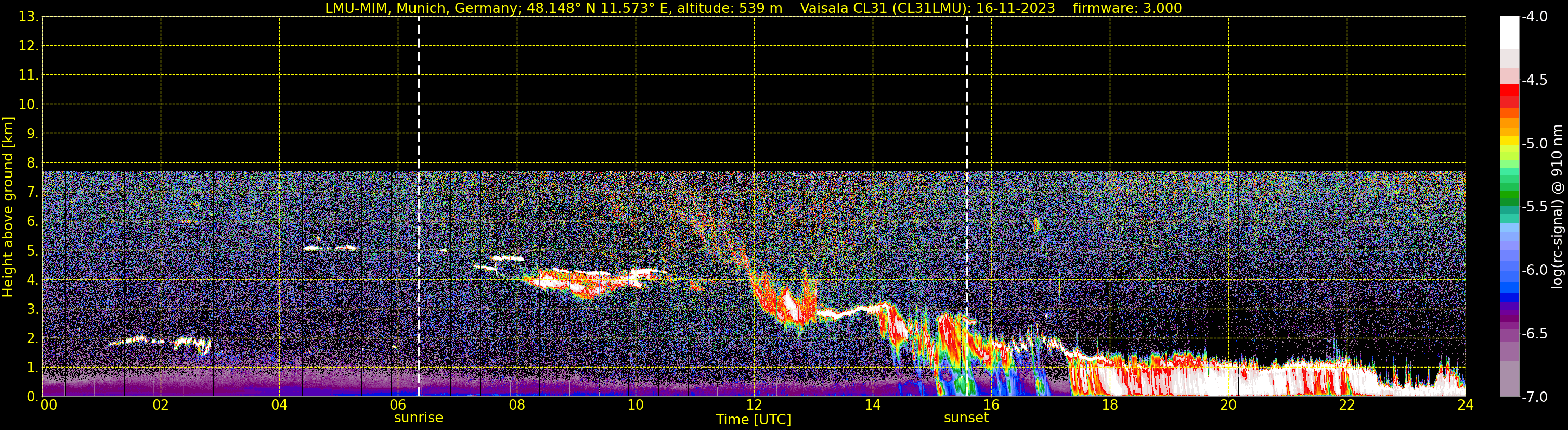Click the x-axis tick label '24'
1568x430 pixels.
[x=1465, y=405]
